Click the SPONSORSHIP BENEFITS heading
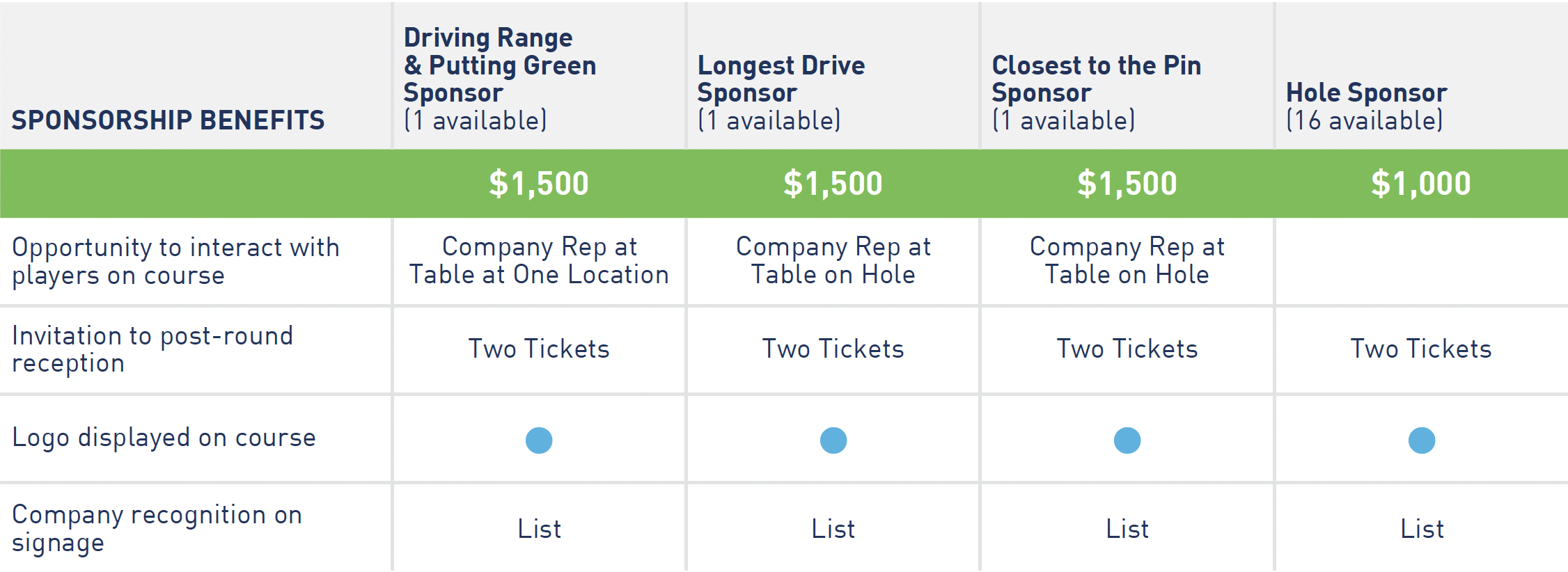 click(168, 120)
